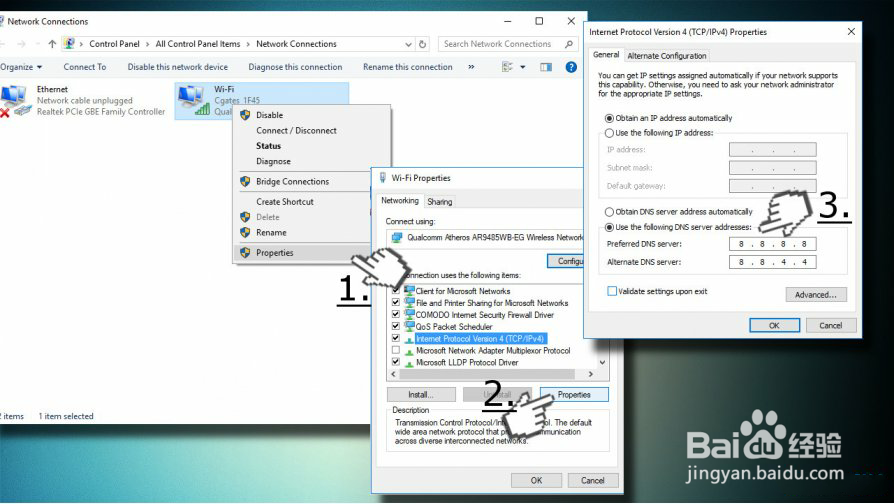Expand the address bar history dropdown
Viewport: 894px width, 504px height.
click(x=408, y=44)
